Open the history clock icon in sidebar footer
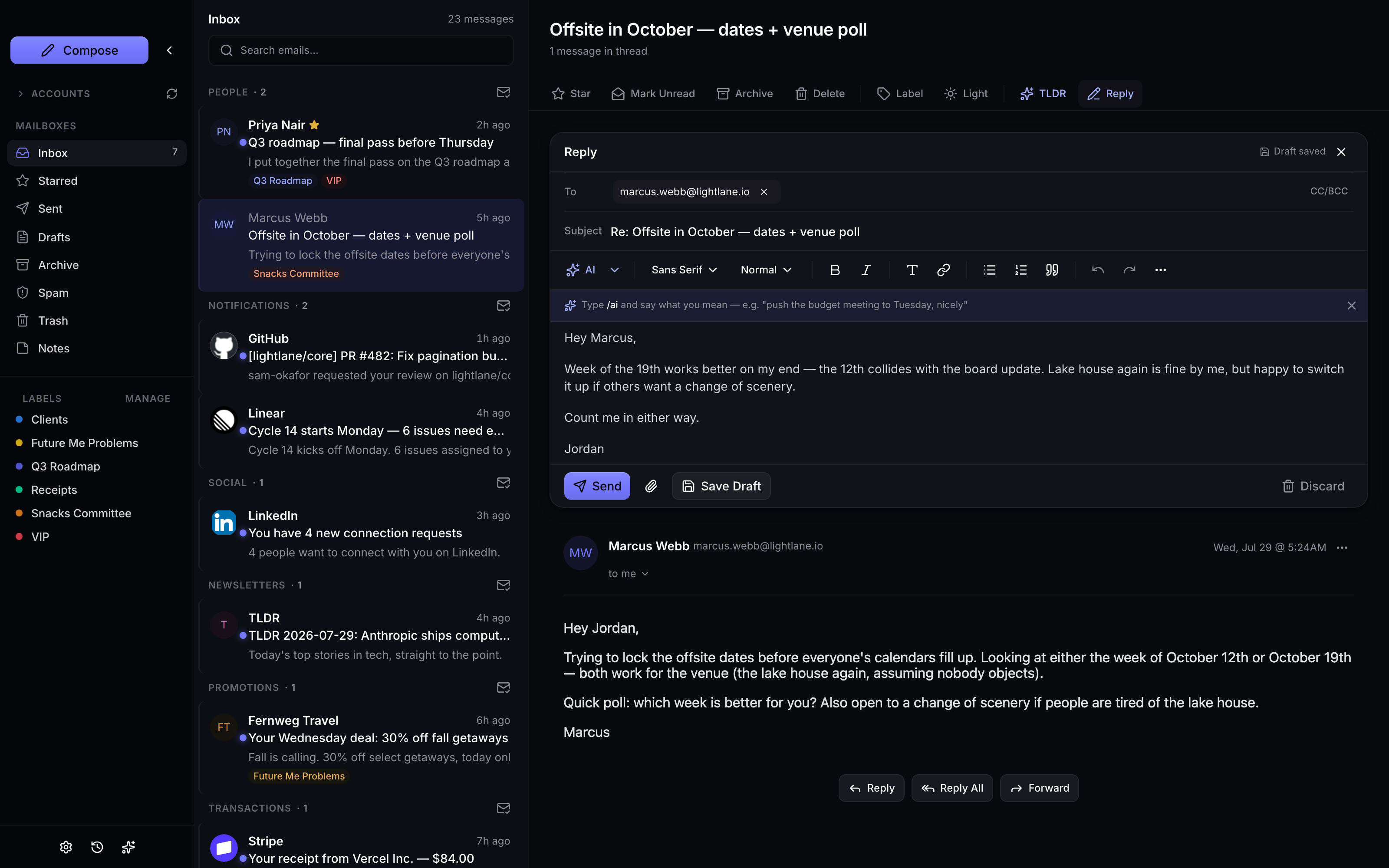Screen dimensions: 1389x868 97,847
